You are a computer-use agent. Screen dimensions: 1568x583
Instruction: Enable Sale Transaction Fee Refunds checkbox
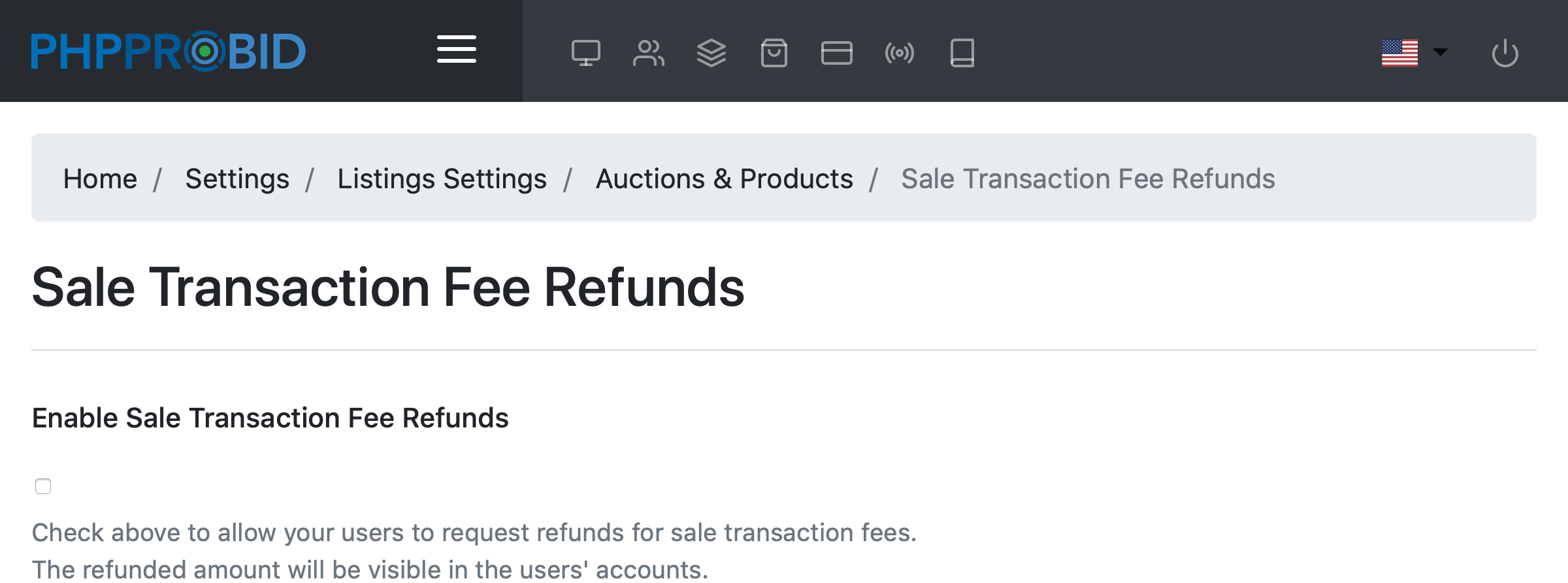(x=43, y=486)
